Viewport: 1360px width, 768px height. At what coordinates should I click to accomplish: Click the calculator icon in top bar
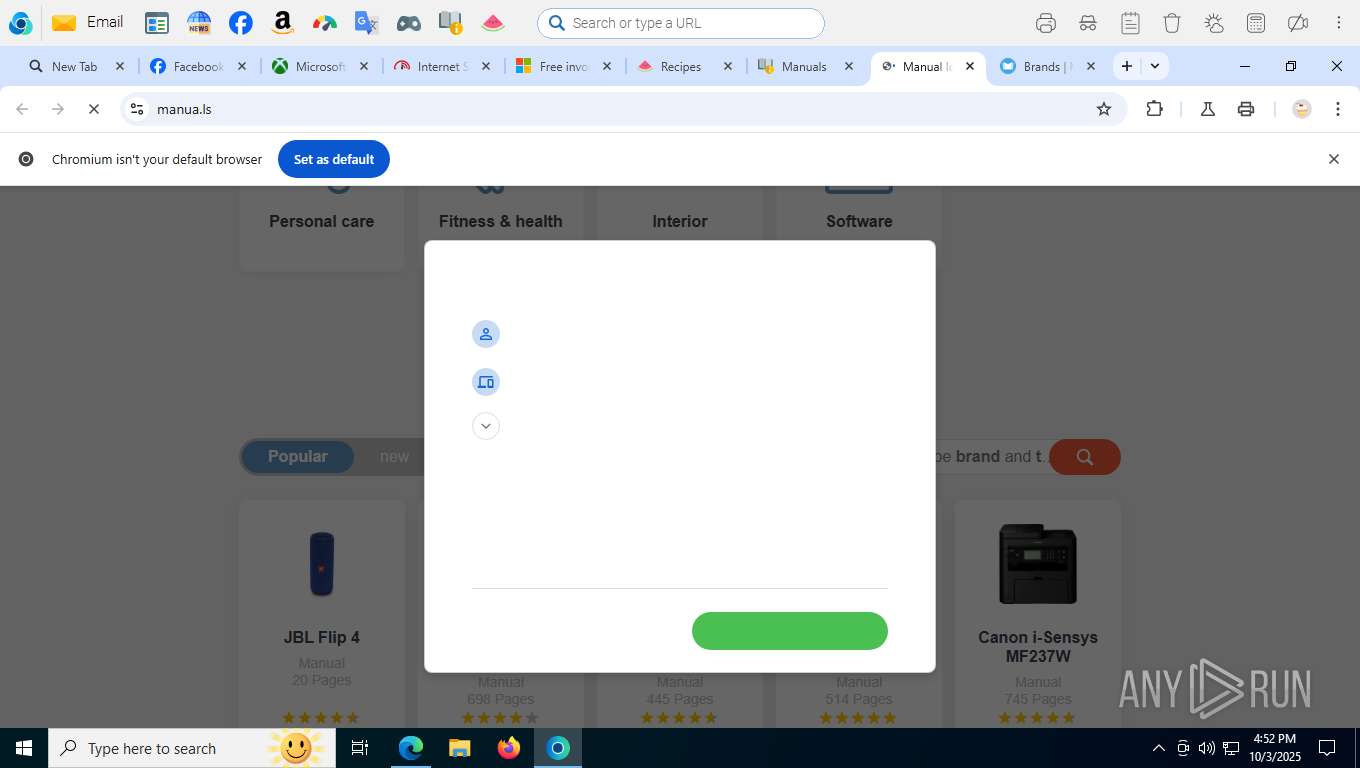[1256, 23]
